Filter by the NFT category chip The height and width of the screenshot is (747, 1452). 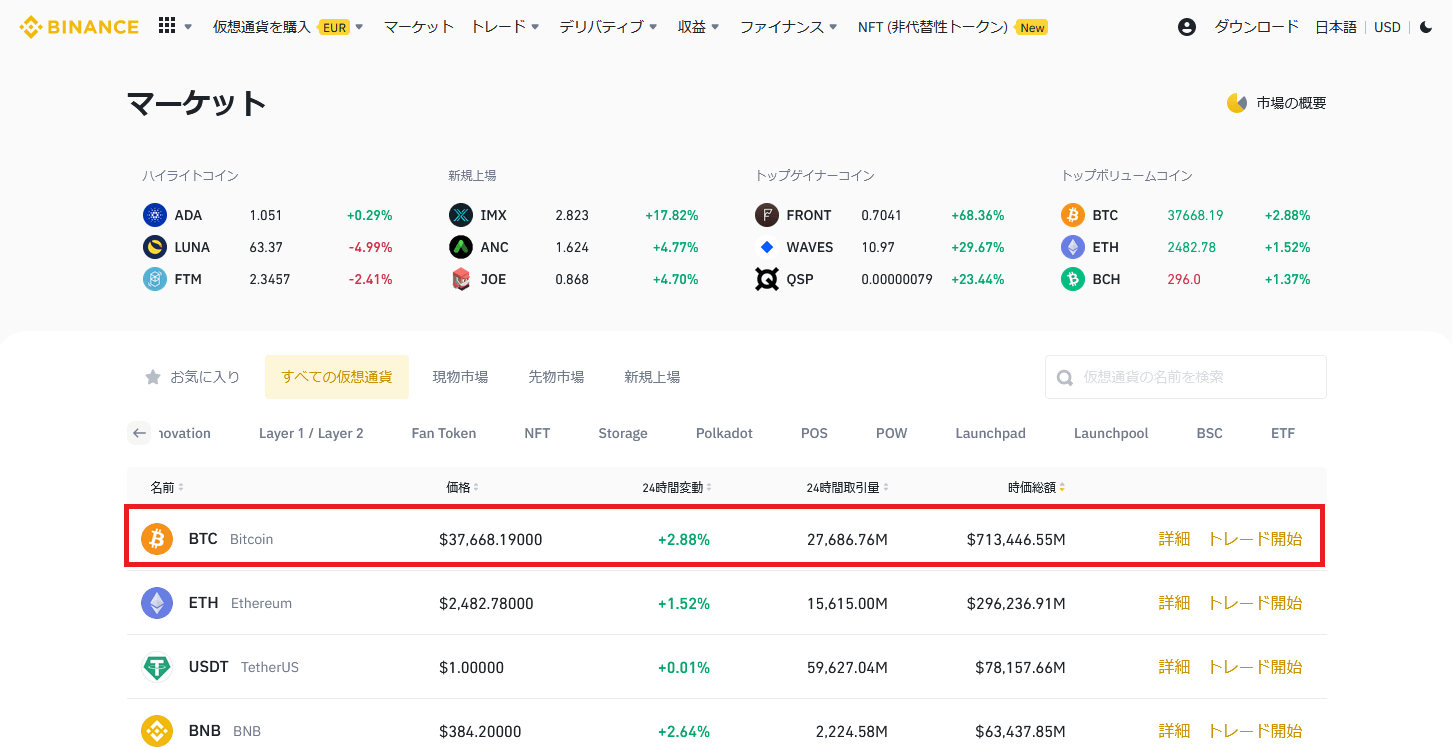(537, 433)
